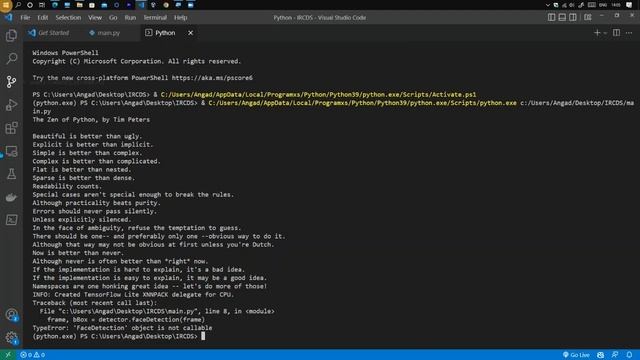Screen dimensions: 640x360
Task: Open the Help menu
Action: click(180, 18)
